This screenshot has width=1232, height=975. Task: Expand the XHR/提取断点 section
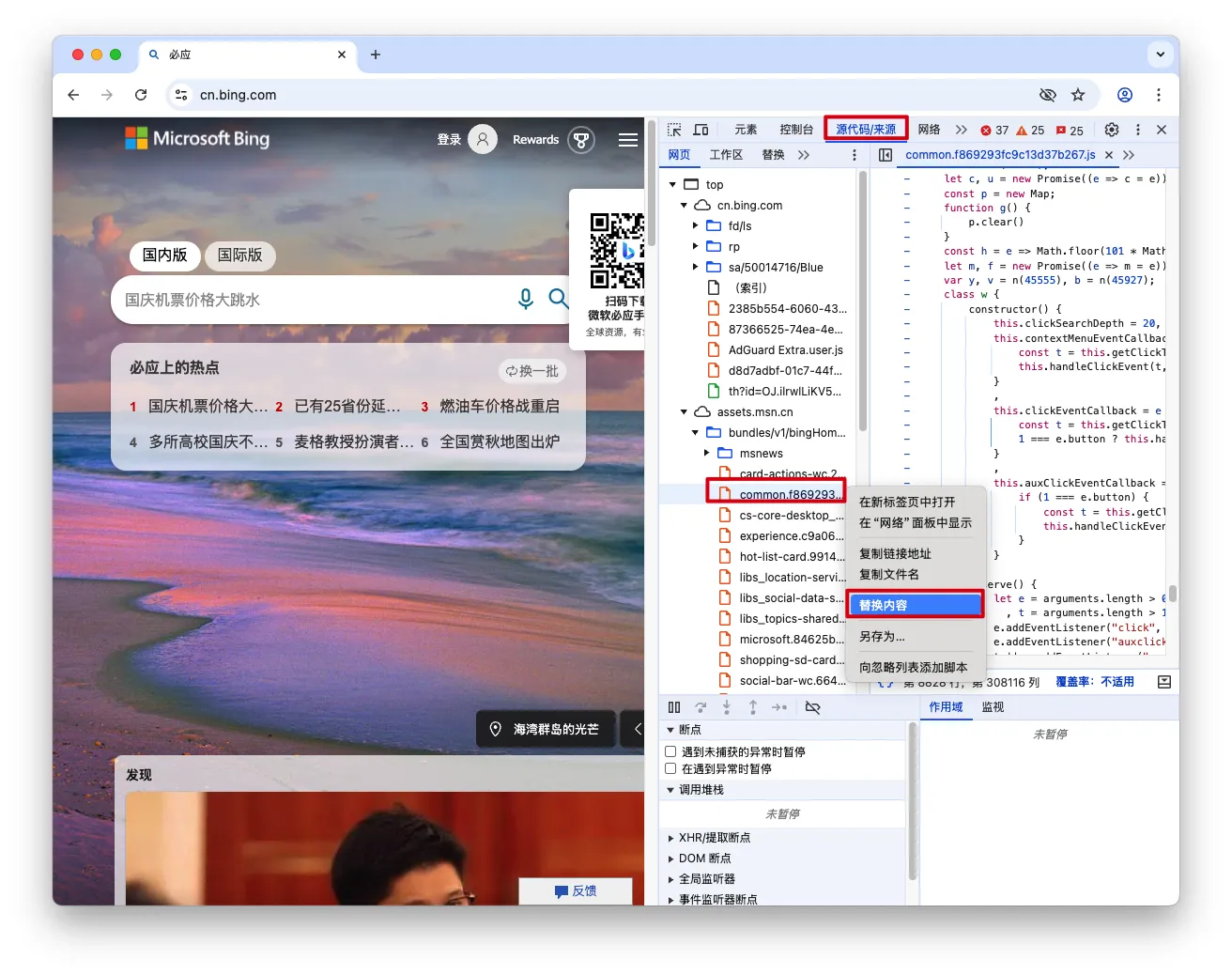(670, 838)
